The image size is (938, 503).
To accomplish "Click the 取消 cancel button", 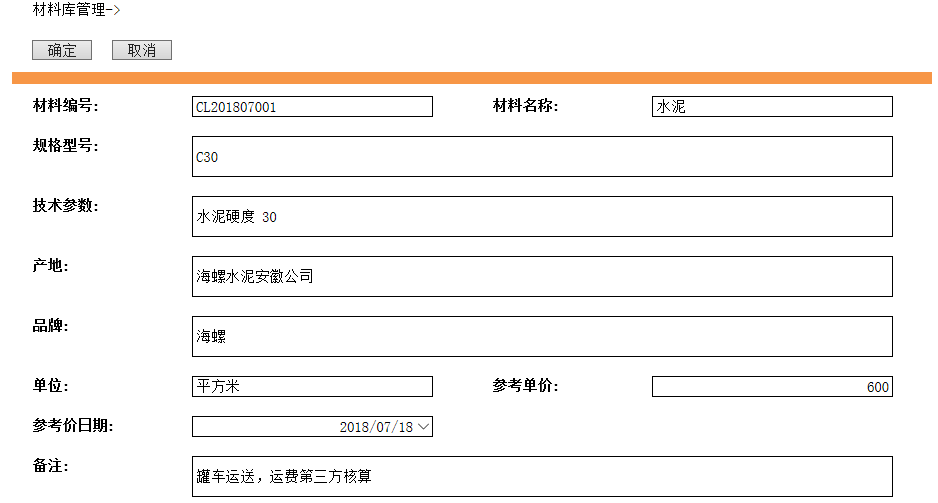I will 142,50.
